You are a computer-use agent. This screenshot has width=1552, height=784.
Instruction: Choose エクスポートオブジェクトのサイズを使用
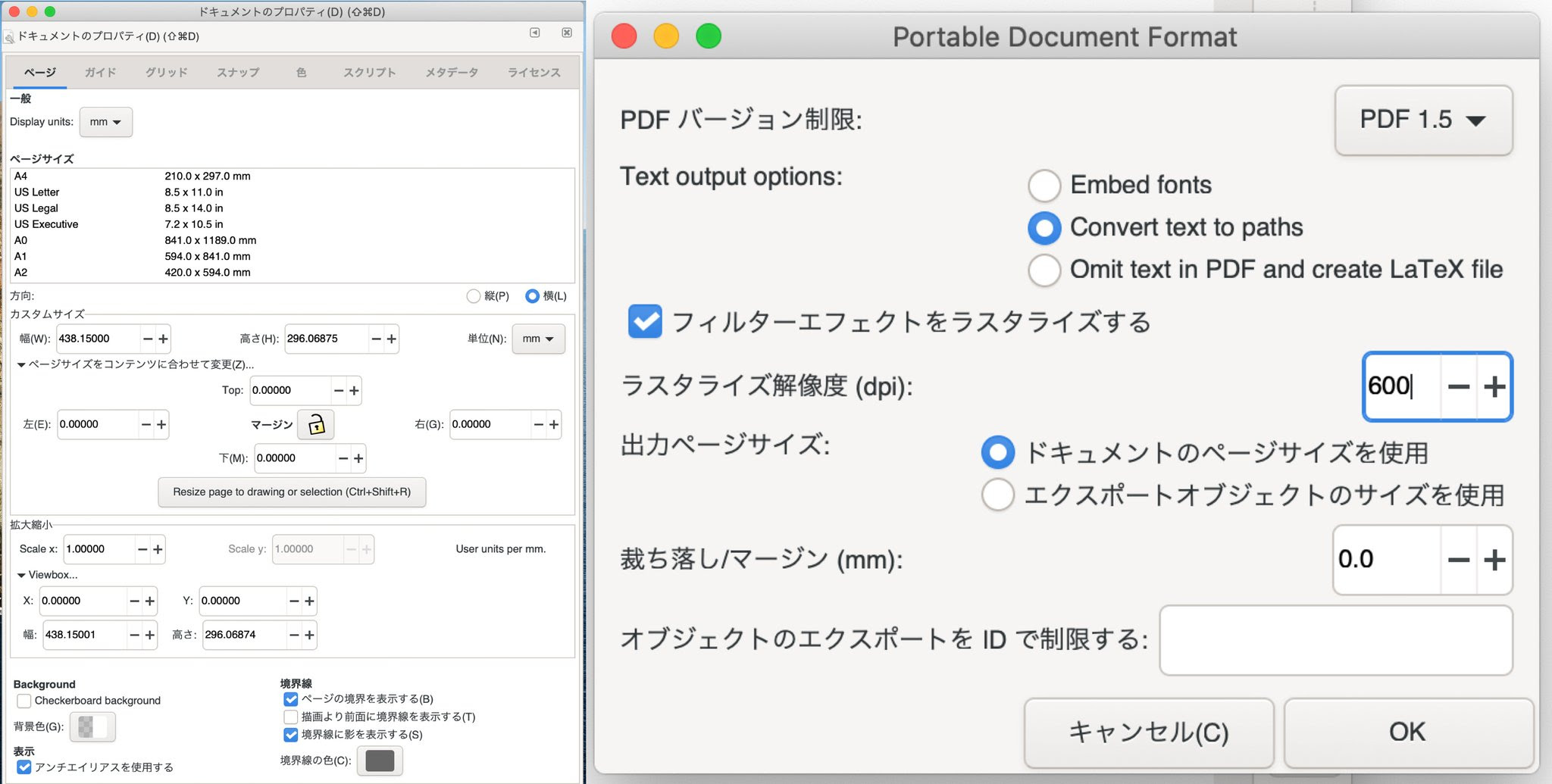tap(998, 495)
